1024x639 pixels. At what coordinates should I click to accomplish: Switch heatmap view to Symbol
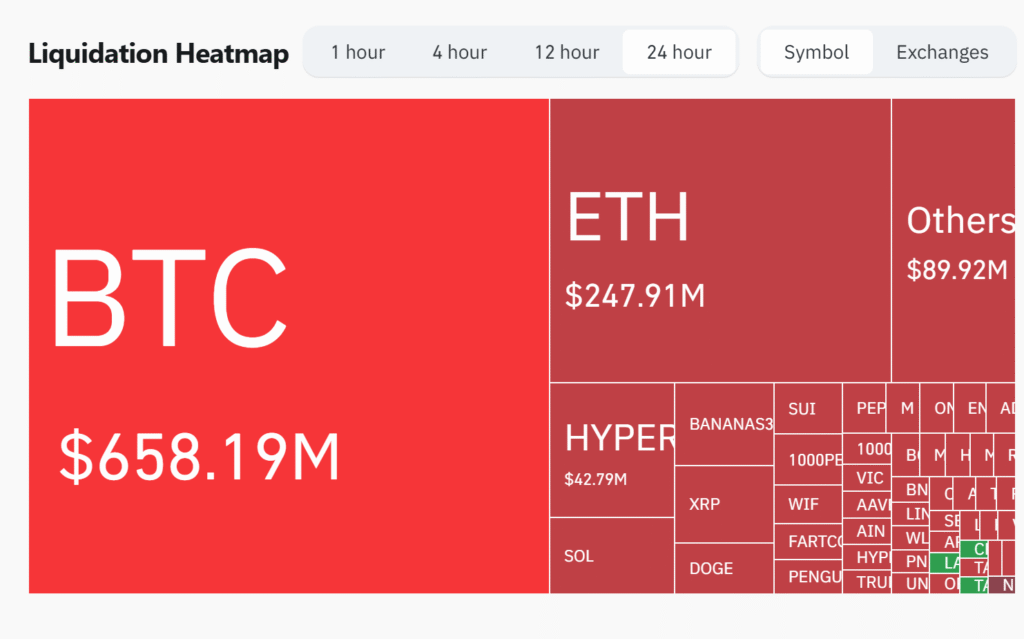pyautogui.click(x=816, y=52)
